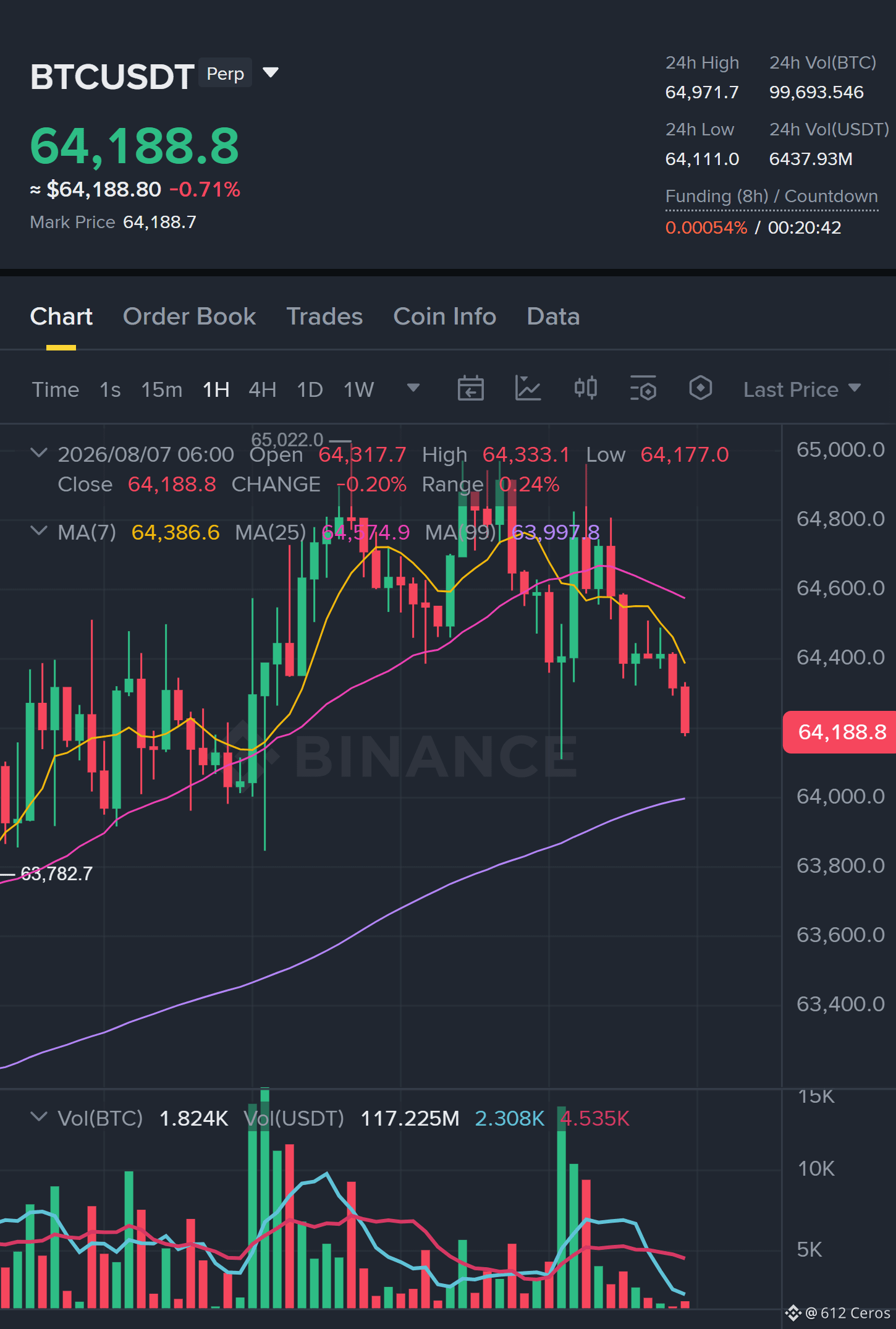
Task: Tap the 24h Vol(BTC) 99,693.546 value
Action: coord(816,92)
